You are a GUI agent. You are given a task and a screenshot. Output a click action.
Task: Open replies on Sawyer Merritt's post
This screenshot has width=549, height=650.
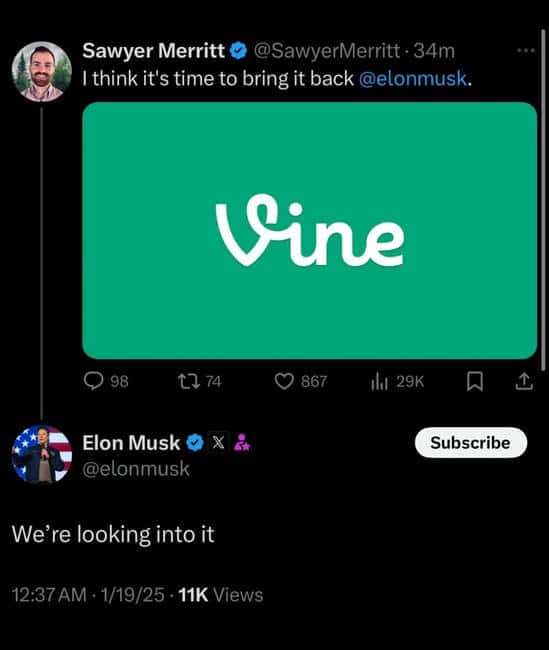(106, 381)
